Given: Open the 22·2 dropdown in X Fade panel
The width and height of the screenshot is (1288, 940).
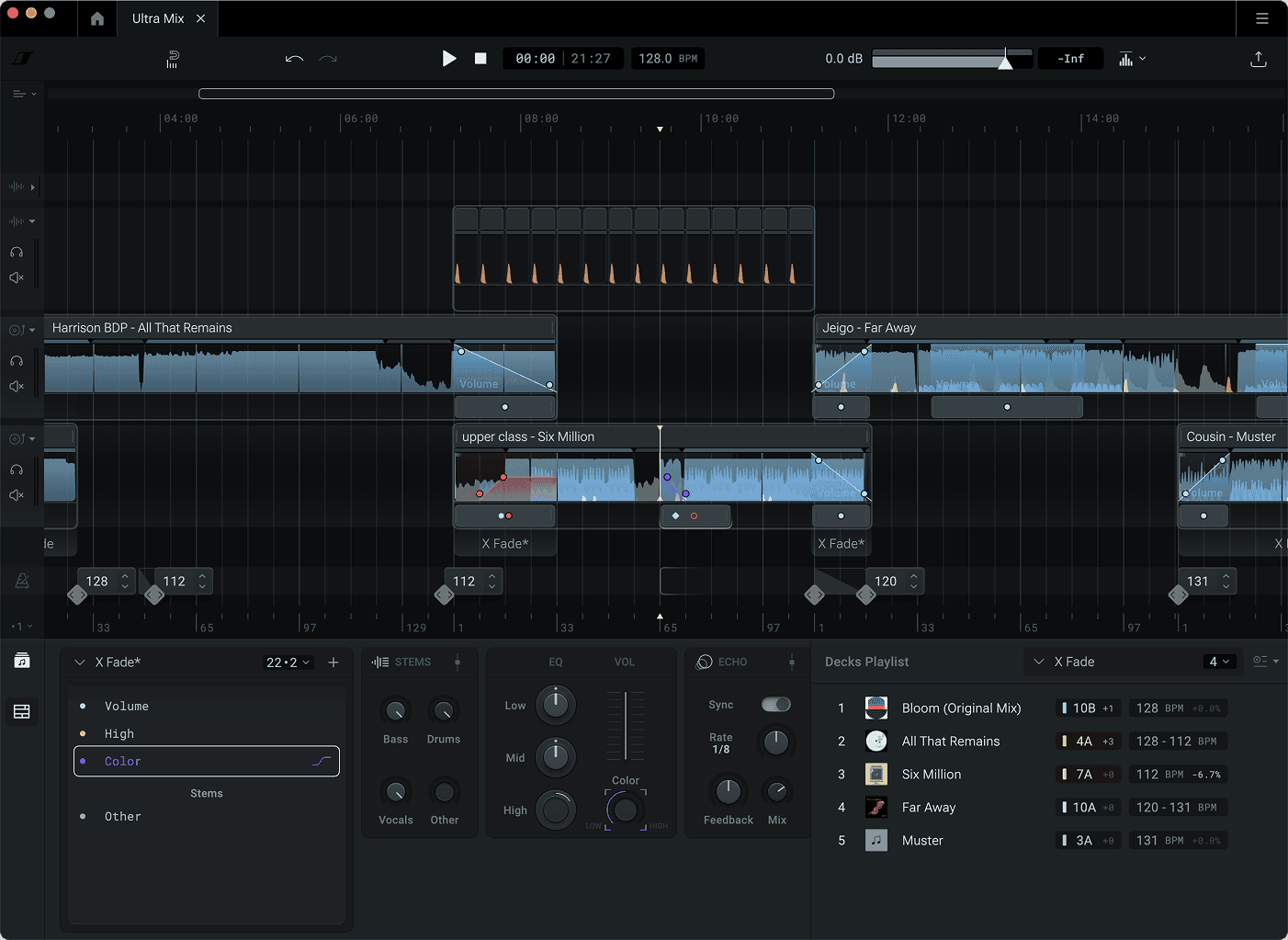Looking at the screenshot, I should 288,662.
